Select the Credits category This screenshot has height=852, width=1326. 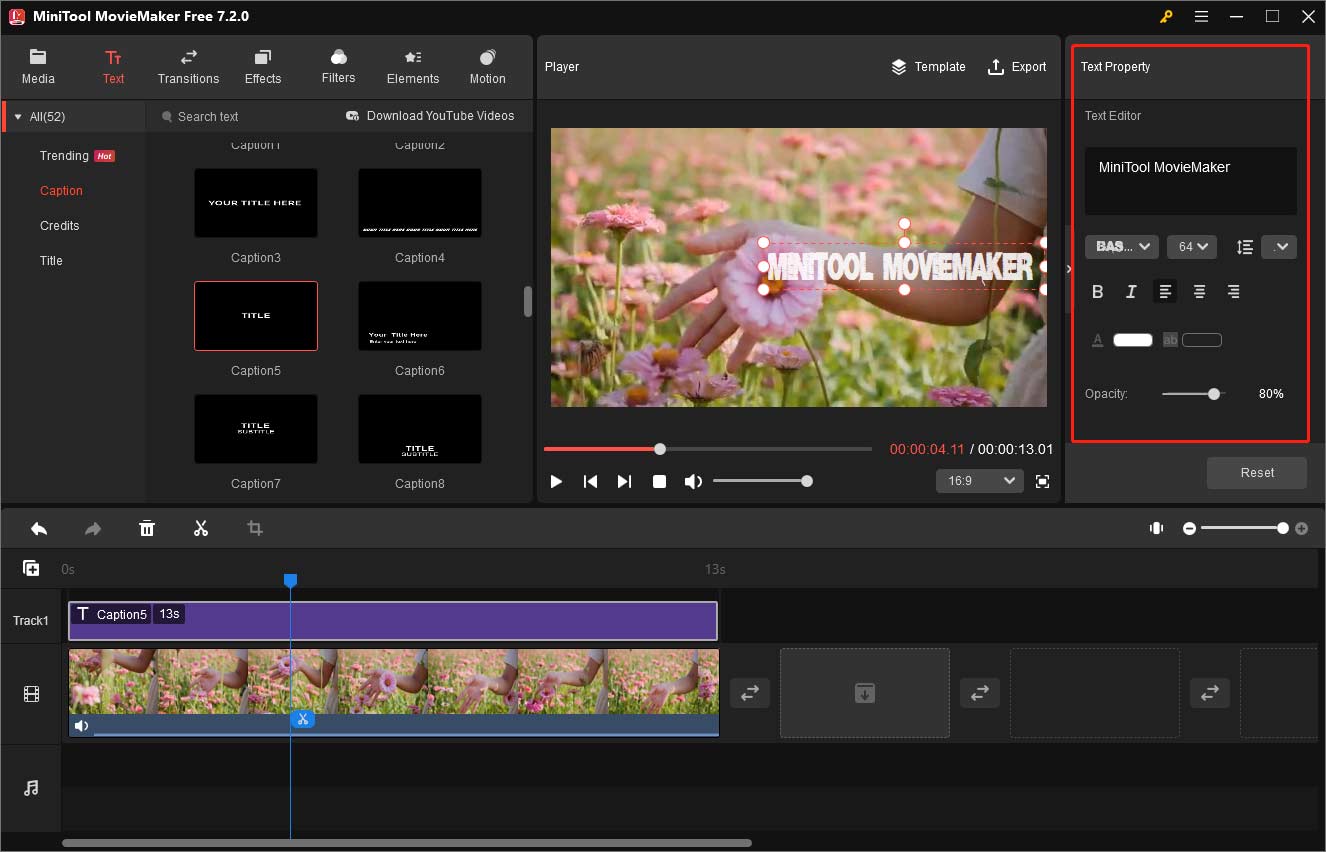59,226
